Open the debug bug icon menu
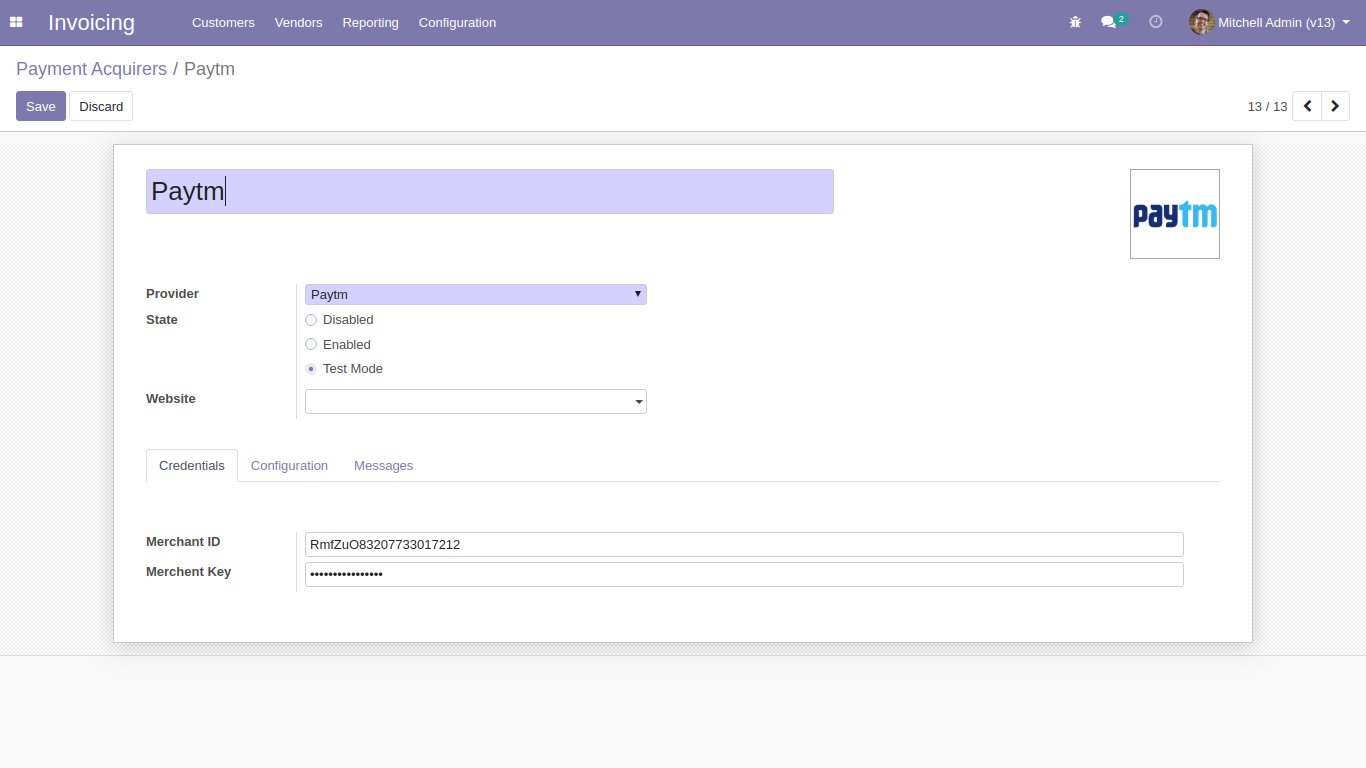The image size is (1366, 768). pyautogui.click(x=1075, y=22)
